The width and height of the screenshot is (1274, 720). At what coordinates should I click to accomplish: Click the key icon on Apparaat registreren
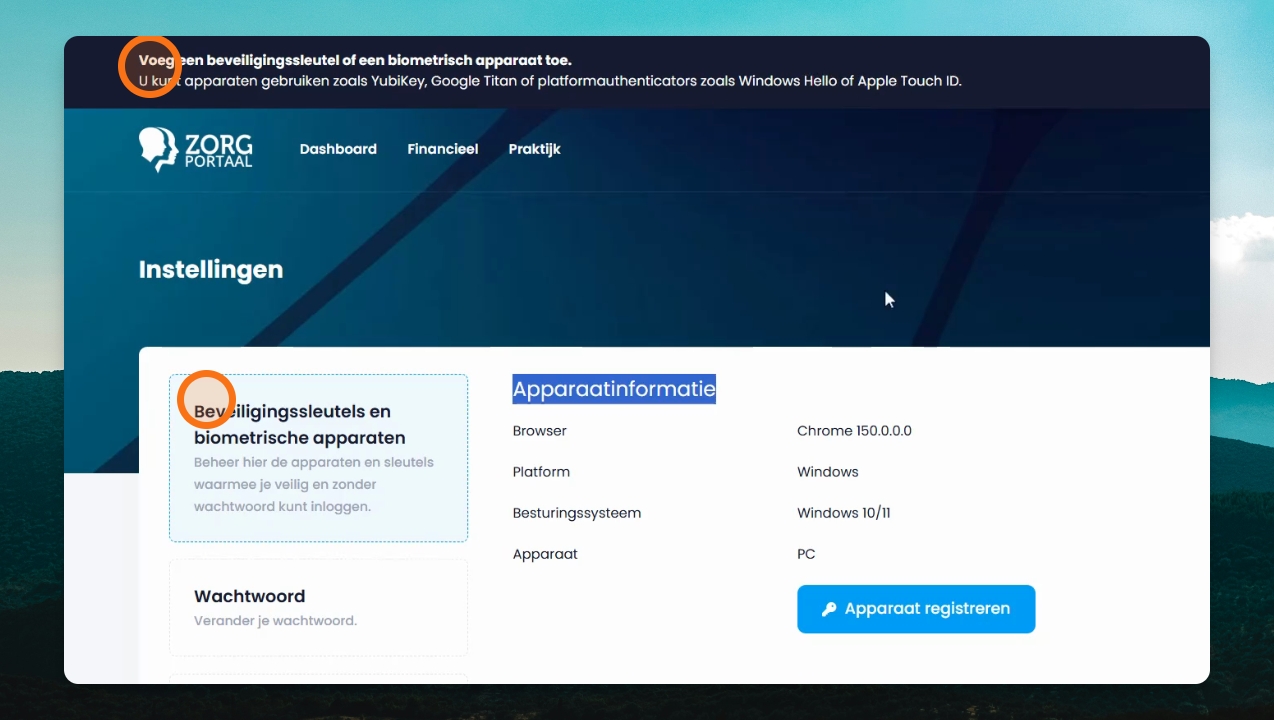(829, 609)
